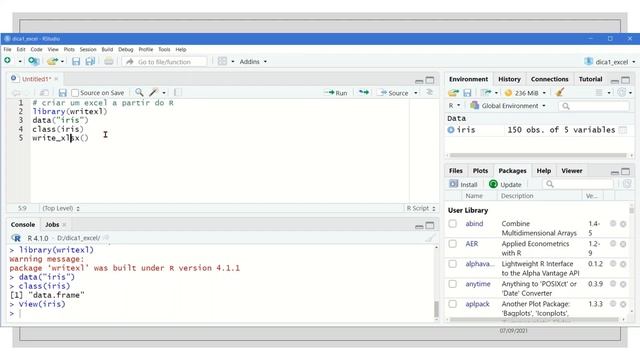Image resolution: width=640 pixels, height=360 pixels.
Task: Open Find/Replace magnifier in editor
Action: pos(139,93)
